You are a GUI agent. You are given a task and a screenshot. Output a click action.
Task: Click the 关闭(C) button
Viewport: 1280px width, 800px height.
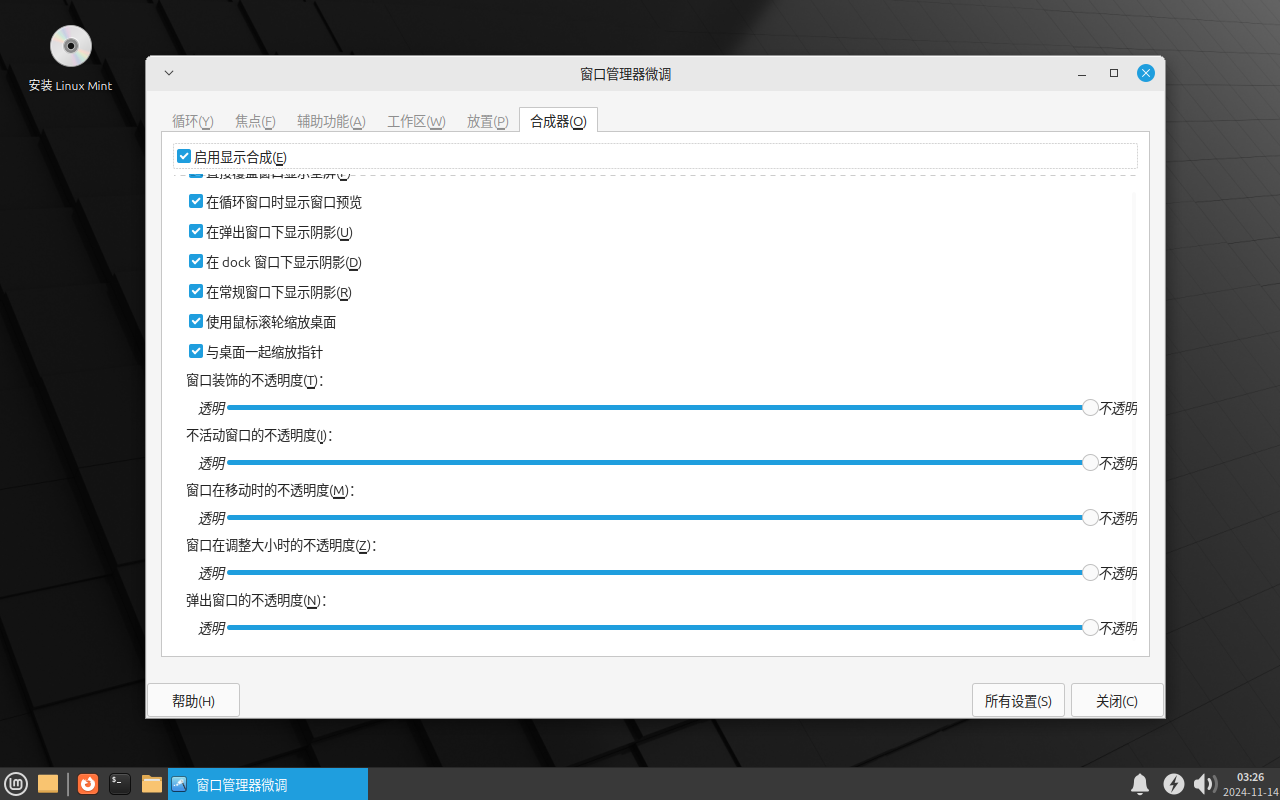pos(1117,701)
